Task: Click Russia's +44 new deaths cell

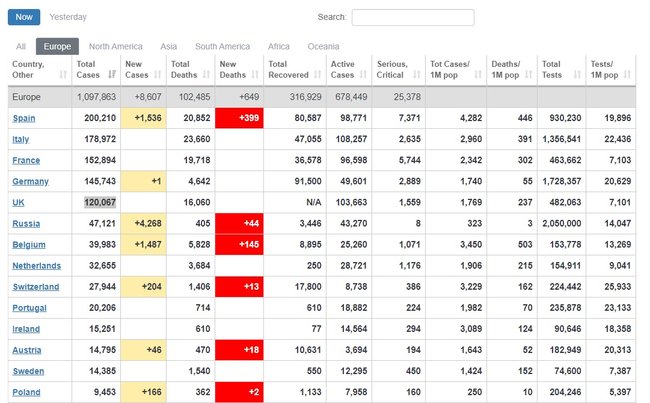Action: [x=239, y=223]
